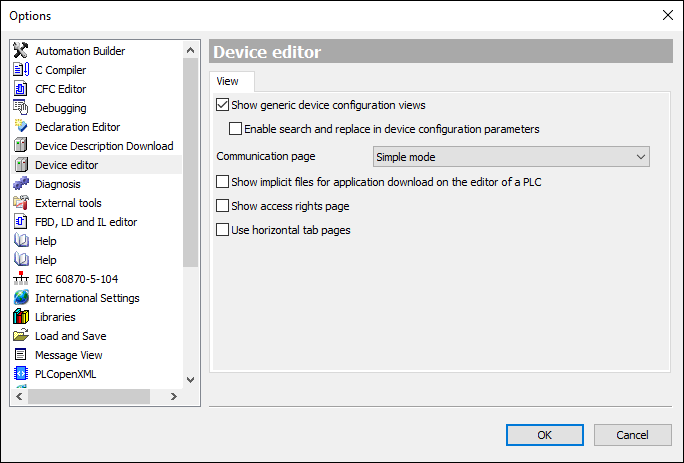Select the C Compiler icon
Screen dimensions: 684x463
(x=20, y=70)
